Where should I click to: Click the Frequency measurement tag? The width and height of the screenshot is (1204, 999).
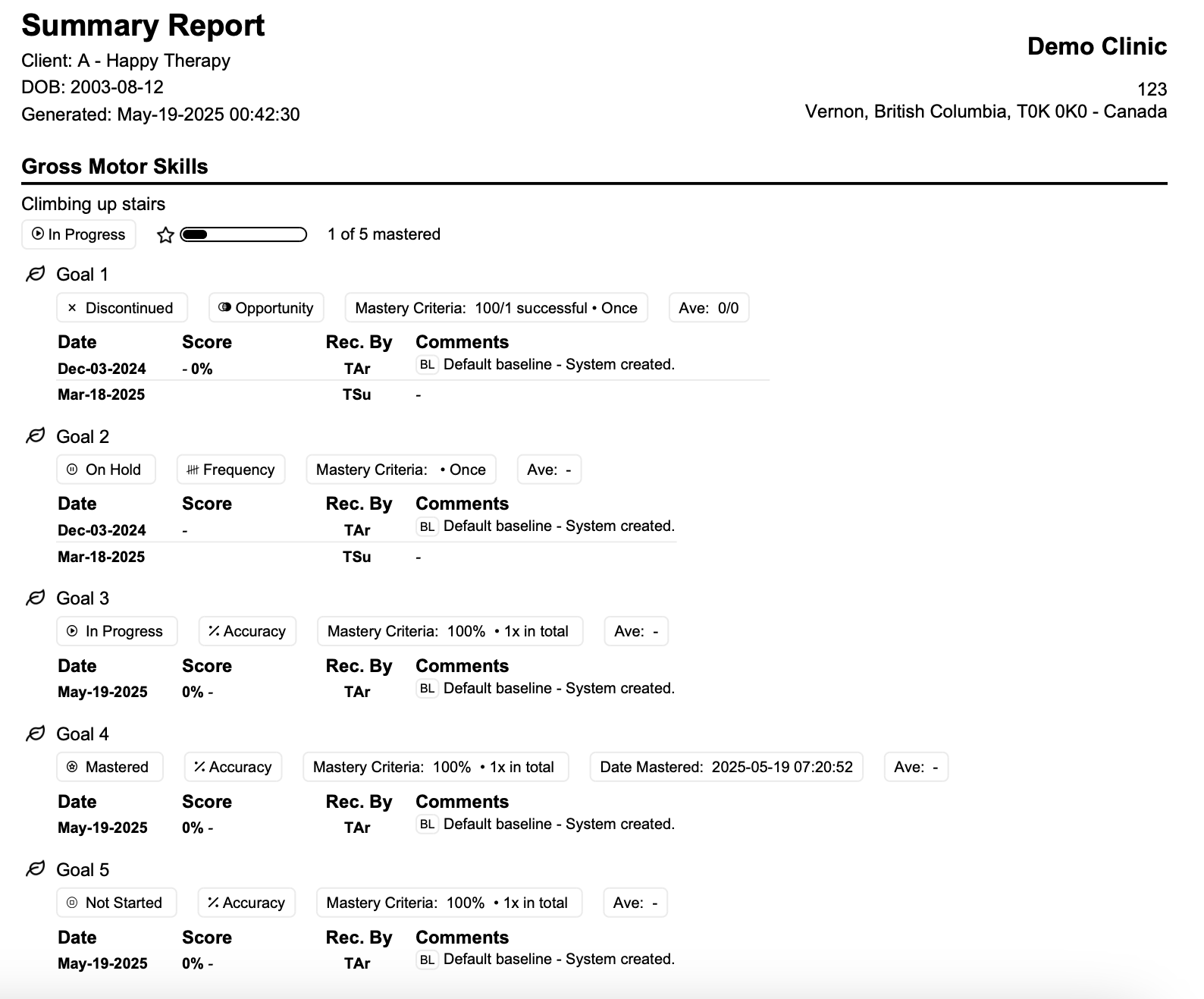(x=230, y=470)
